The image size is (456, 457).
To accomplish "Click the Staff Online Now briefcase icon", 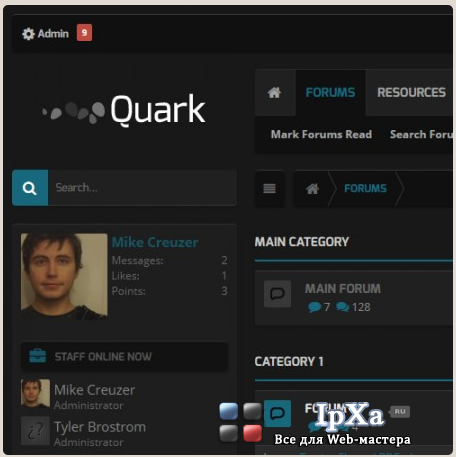I will coord(37,356).
